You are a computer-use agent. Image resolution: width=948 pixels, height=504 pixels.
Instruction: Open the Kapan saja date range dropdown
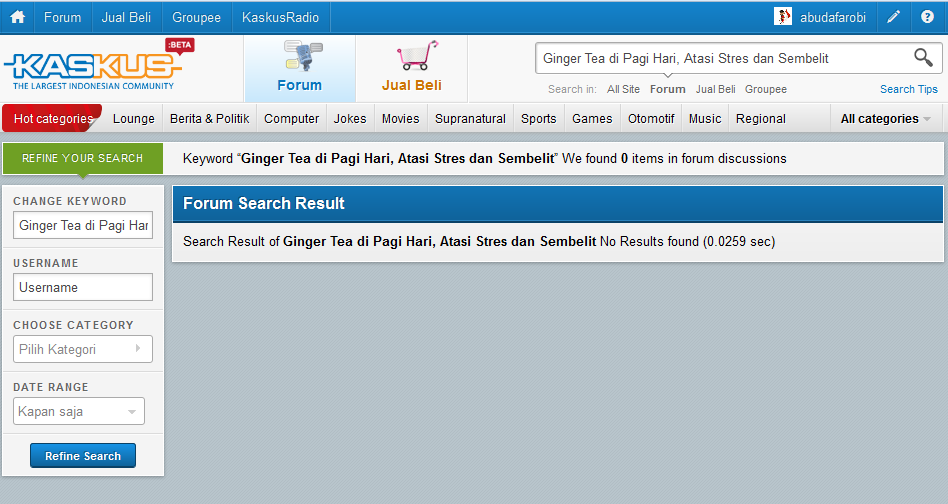(80, 411)
